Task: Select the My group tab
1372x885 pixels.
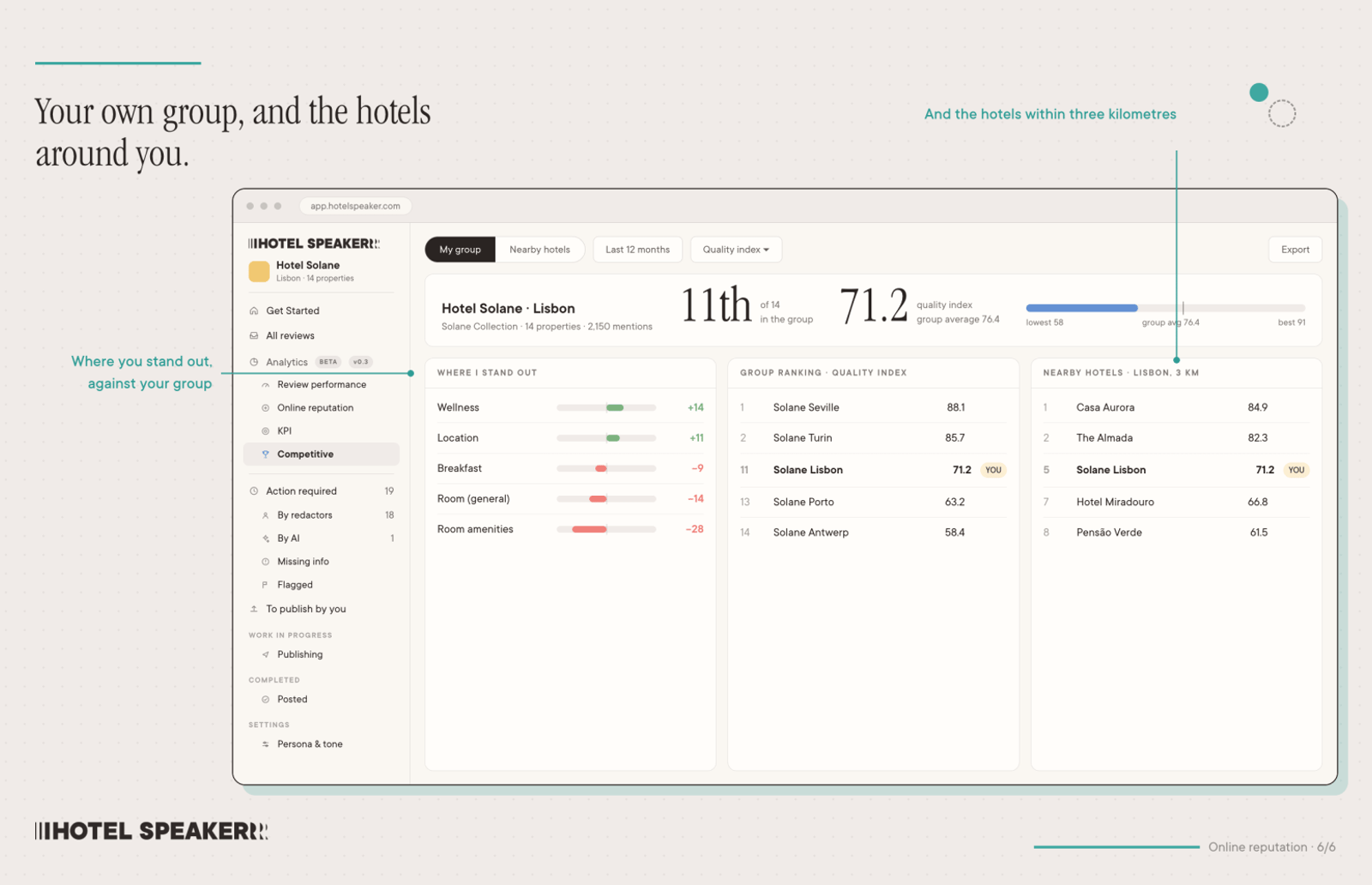Action: click(x=460, y=250)
